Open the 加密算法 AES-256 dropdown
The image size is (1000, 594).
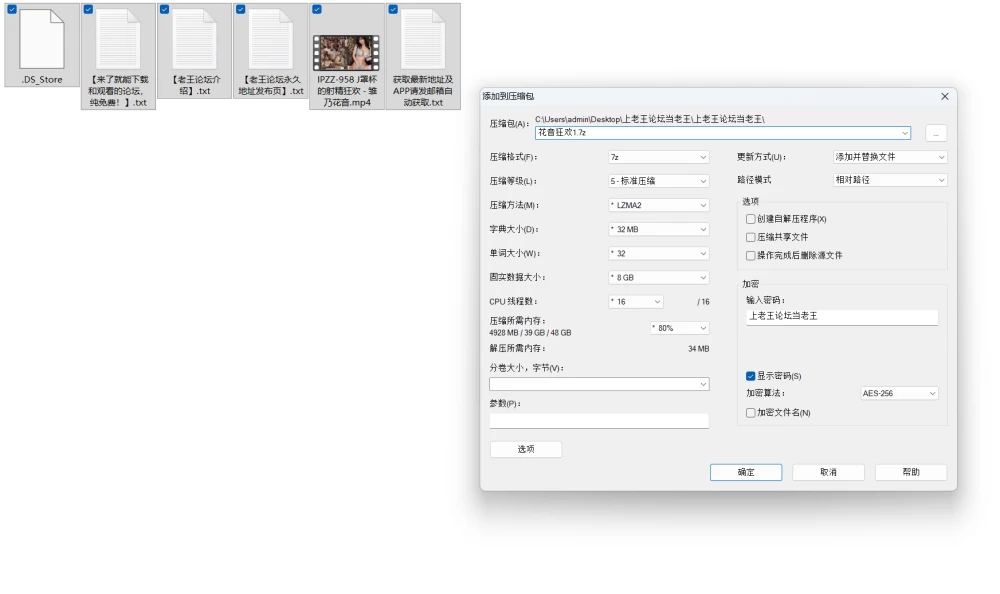pos(899,394)
